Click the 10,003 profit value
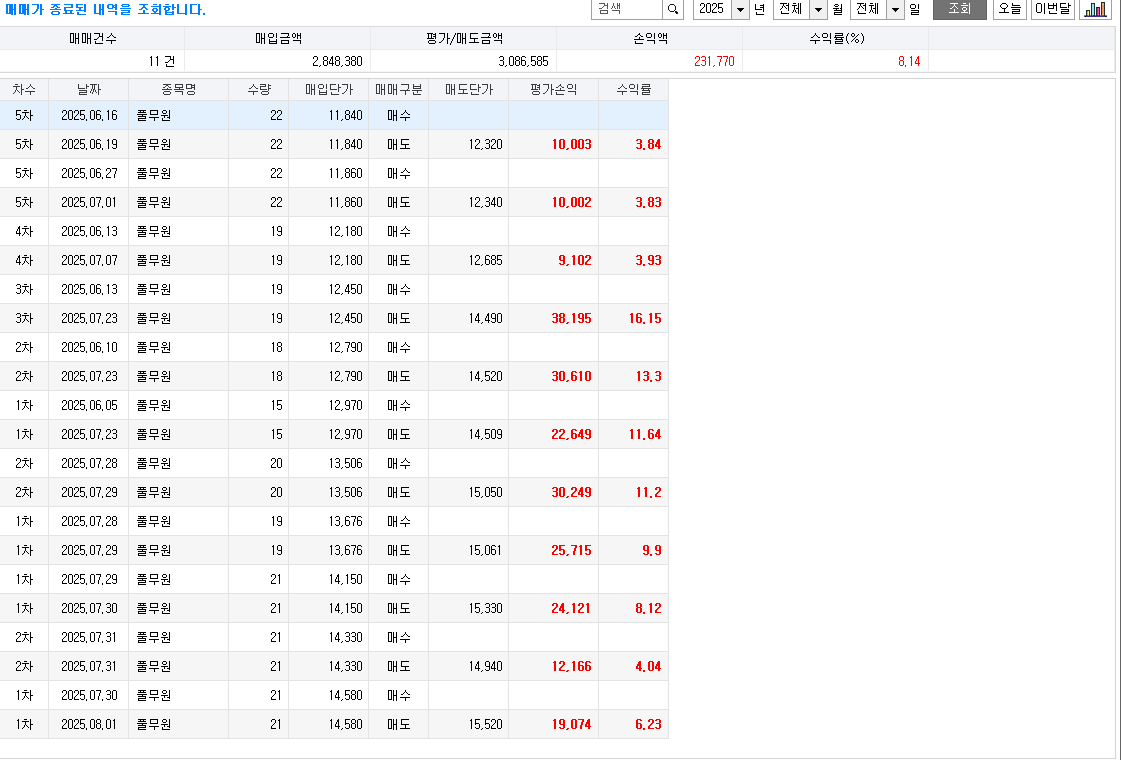1121x760 pixels. coord(571,144)
